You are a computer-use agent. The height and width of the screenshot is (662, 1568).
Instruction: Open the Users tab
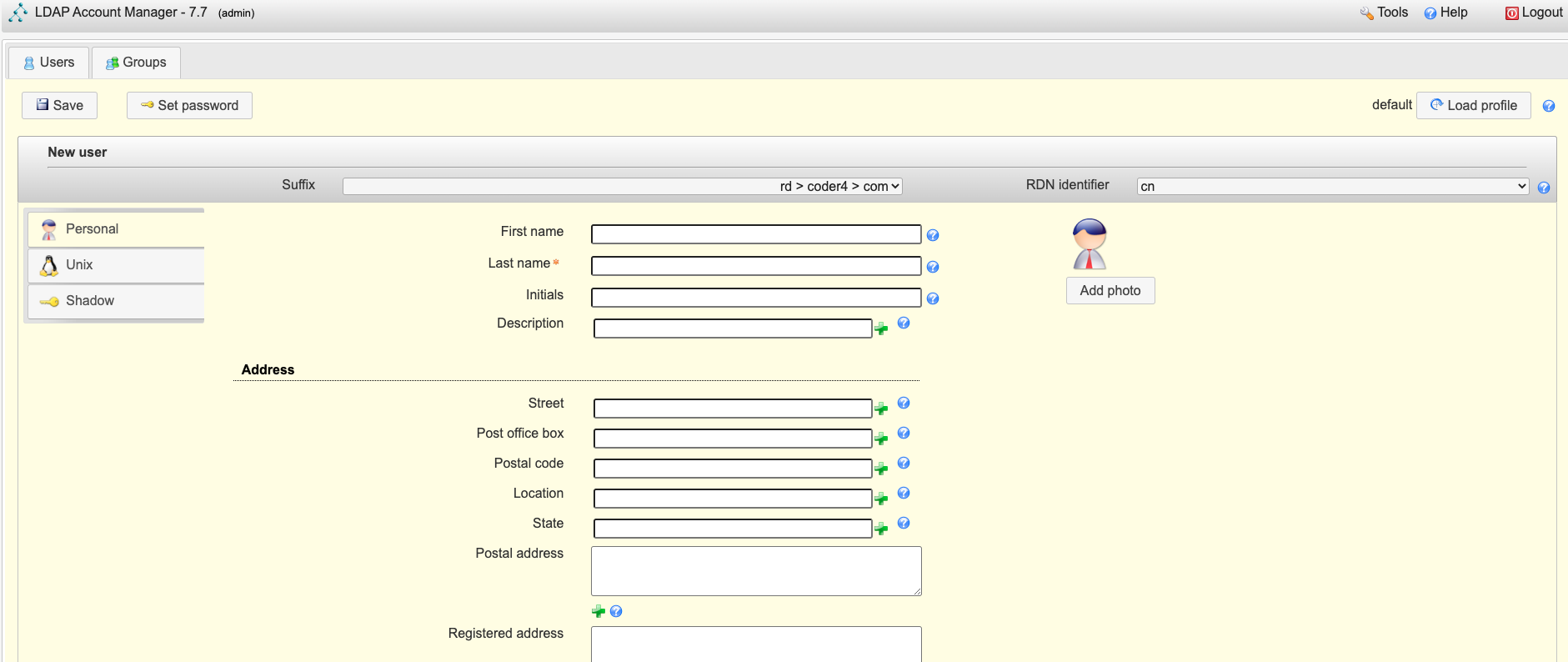(49, 63)
